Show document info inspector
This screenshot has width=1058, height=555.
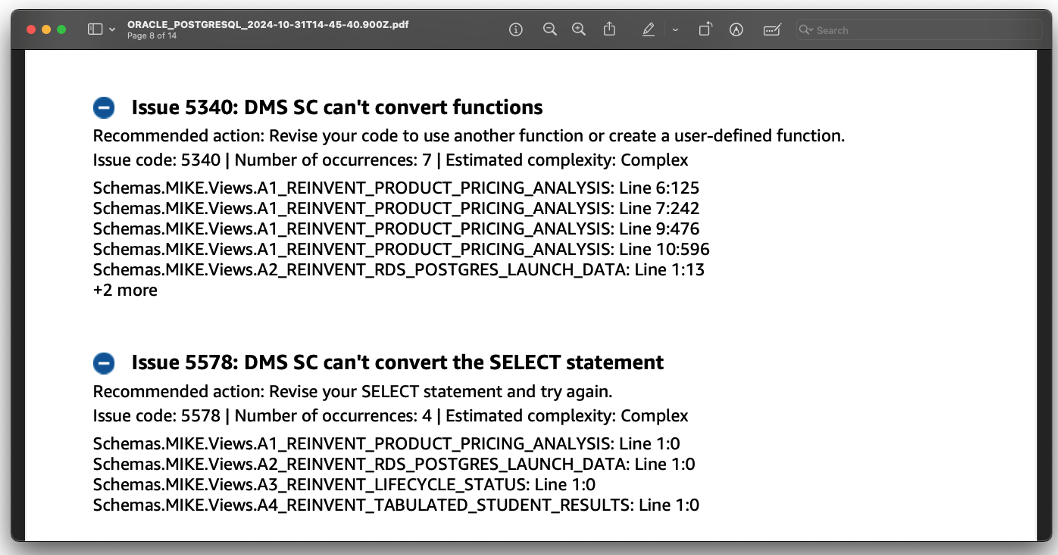coord(516,30)
